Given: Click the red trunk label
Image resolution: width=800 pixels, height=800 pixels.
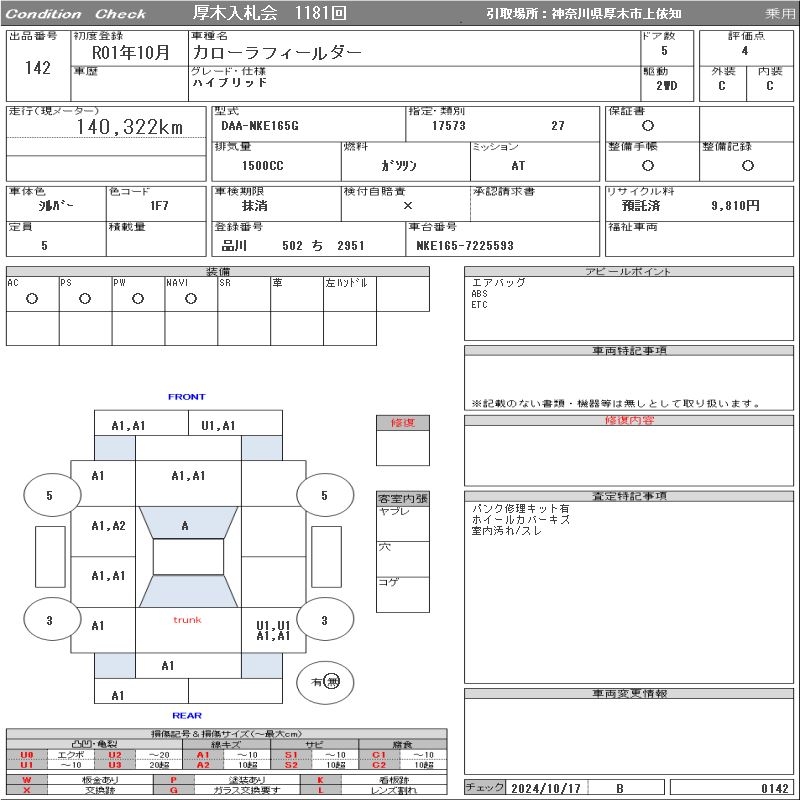Looking at the screenshot, I should 187,620.
